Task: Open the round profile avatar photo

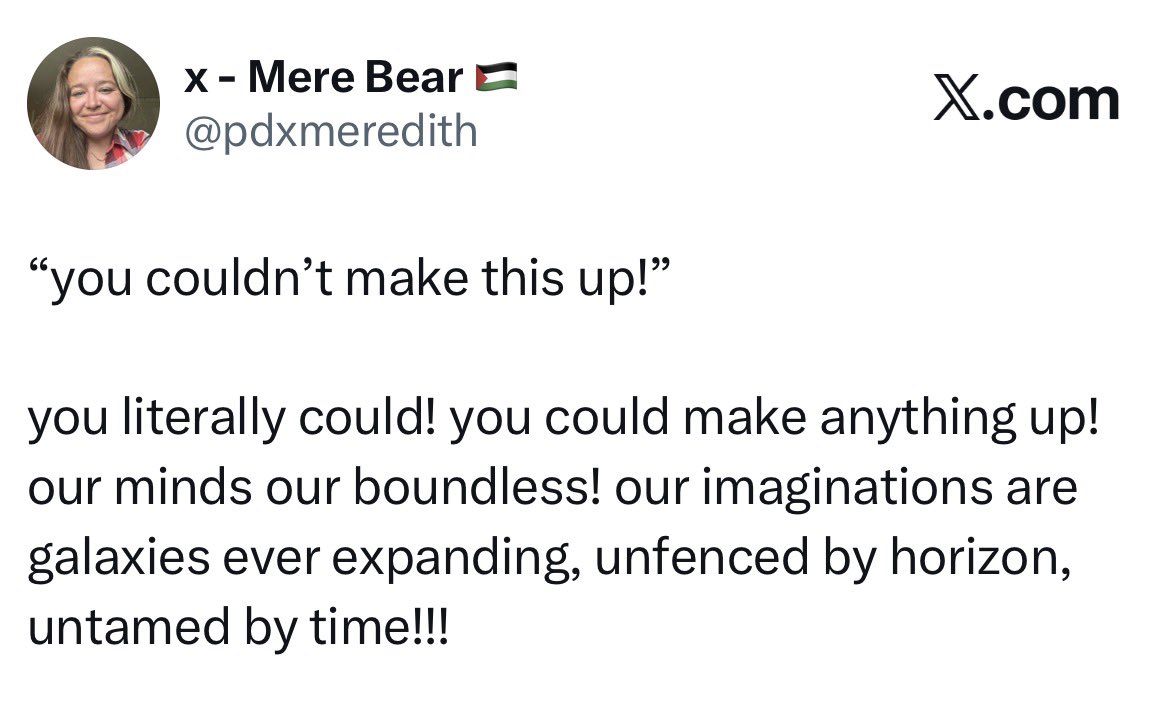Action: 93,103
